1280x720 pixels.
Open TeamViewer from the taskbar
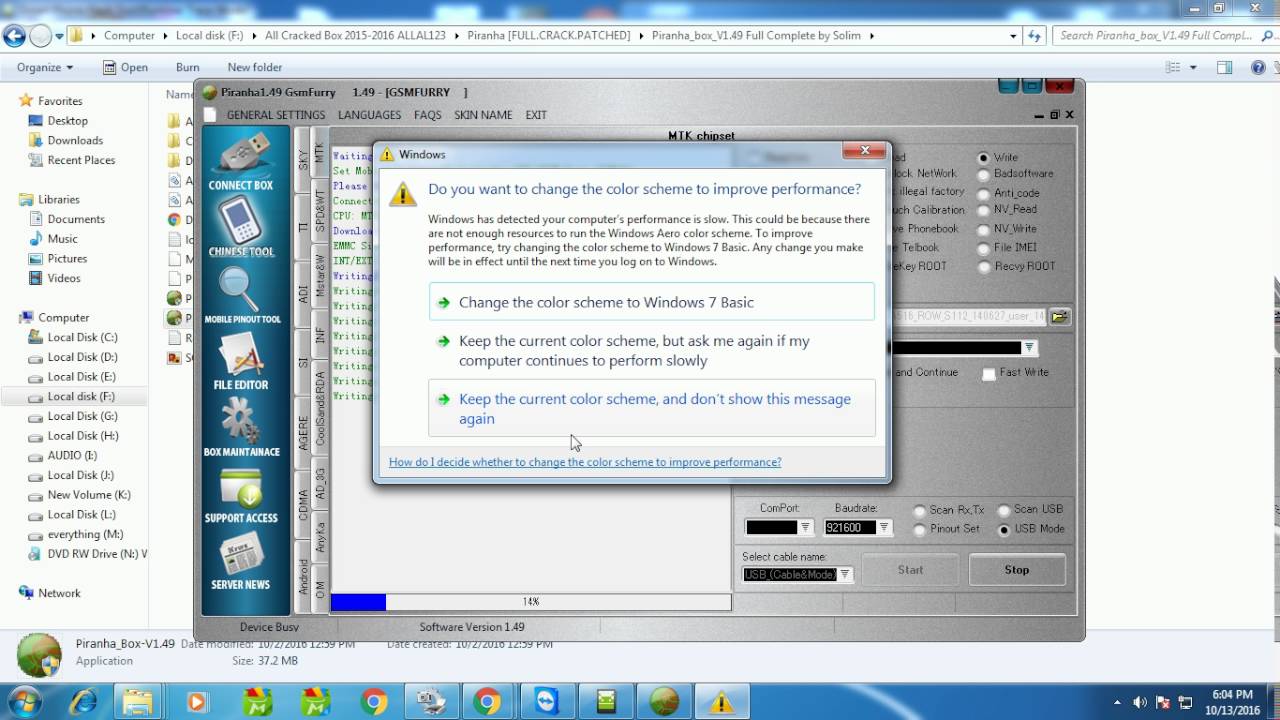pyautogui.click(x=546, y=701)
